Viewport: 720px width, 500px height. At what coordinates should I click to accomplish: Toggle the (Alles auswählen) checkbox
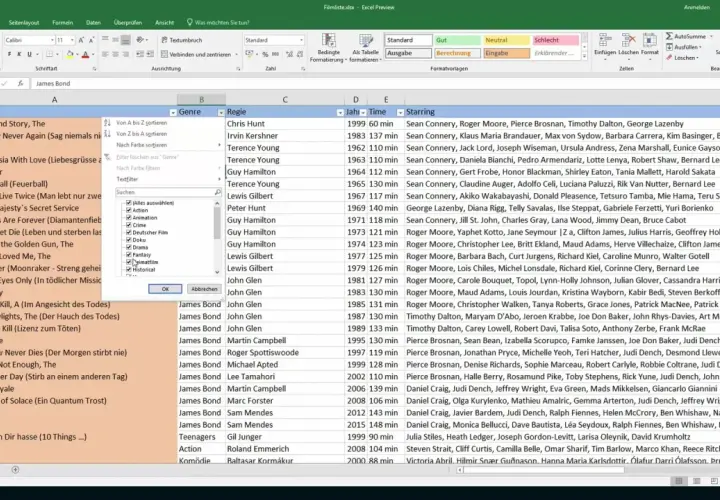[129, 202]
